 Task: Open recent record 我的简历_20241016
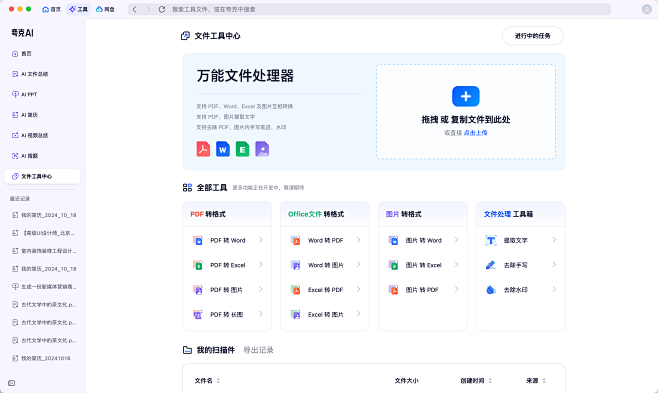click(x=42, y=358)
